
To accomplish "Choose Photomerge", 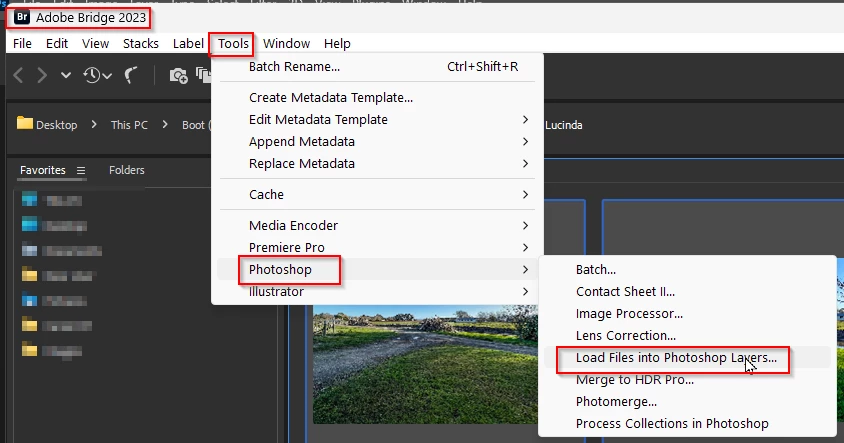I will (687, 402).
